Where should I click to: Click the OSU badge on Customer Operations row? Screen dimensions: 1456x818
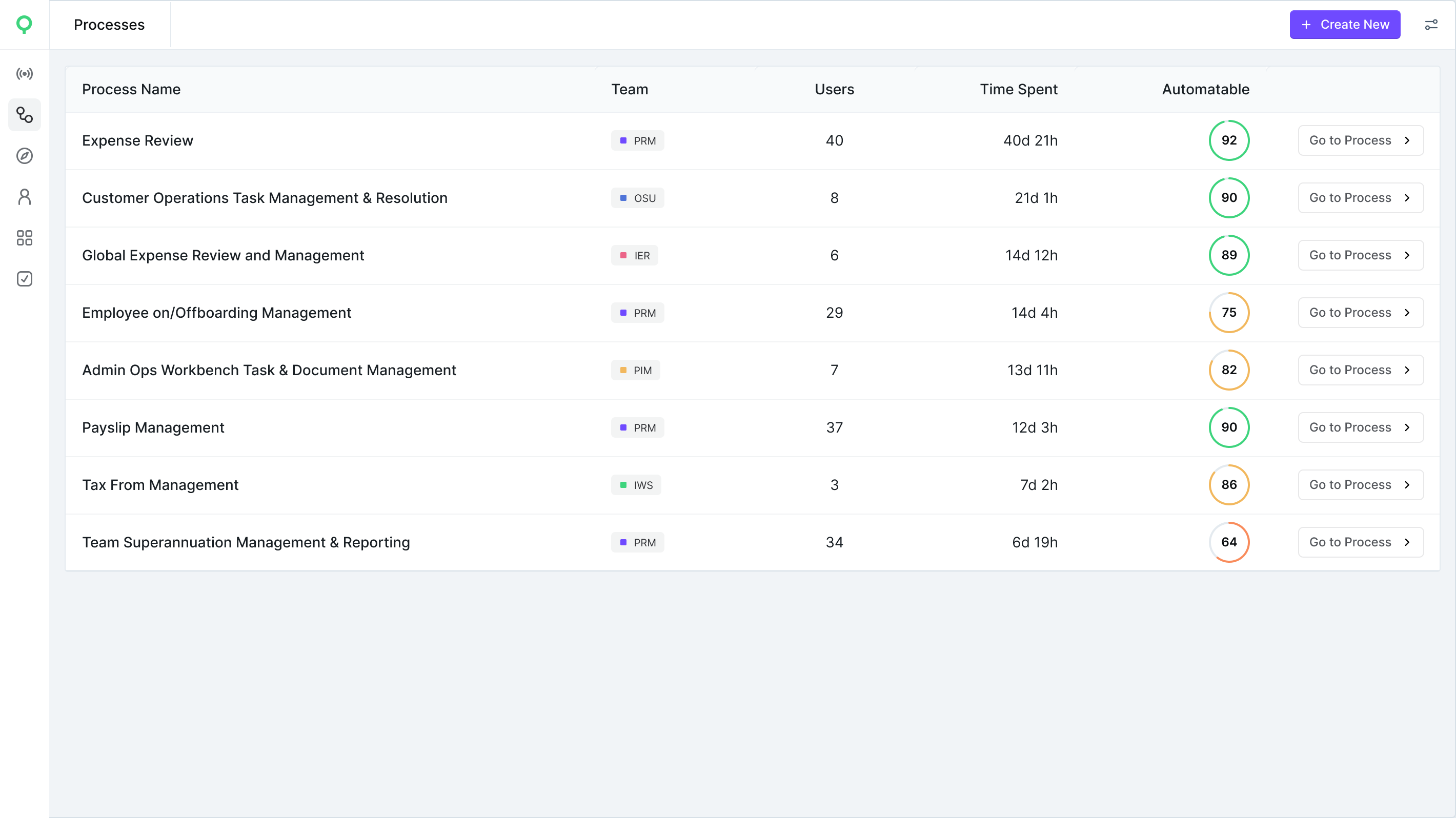tap(638, 198)
